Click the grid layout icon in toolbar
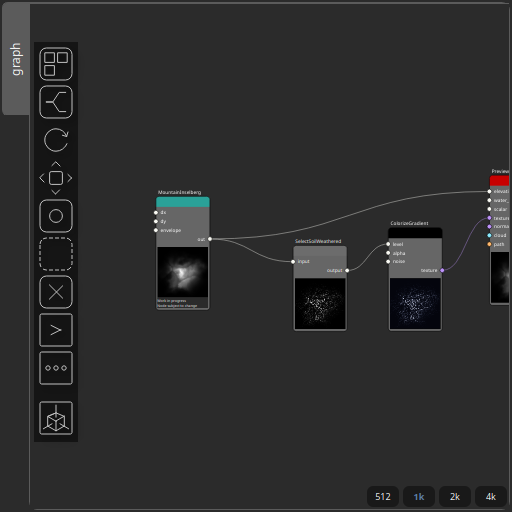The image size is (512, 512). (56, 64)
